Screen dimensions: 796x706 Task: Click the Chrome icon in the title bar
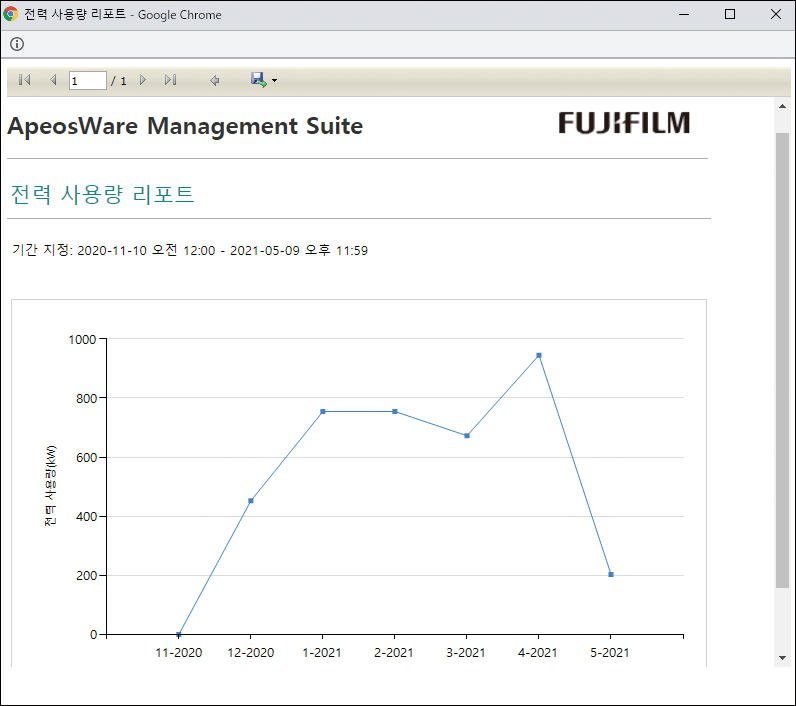(11, 15)
